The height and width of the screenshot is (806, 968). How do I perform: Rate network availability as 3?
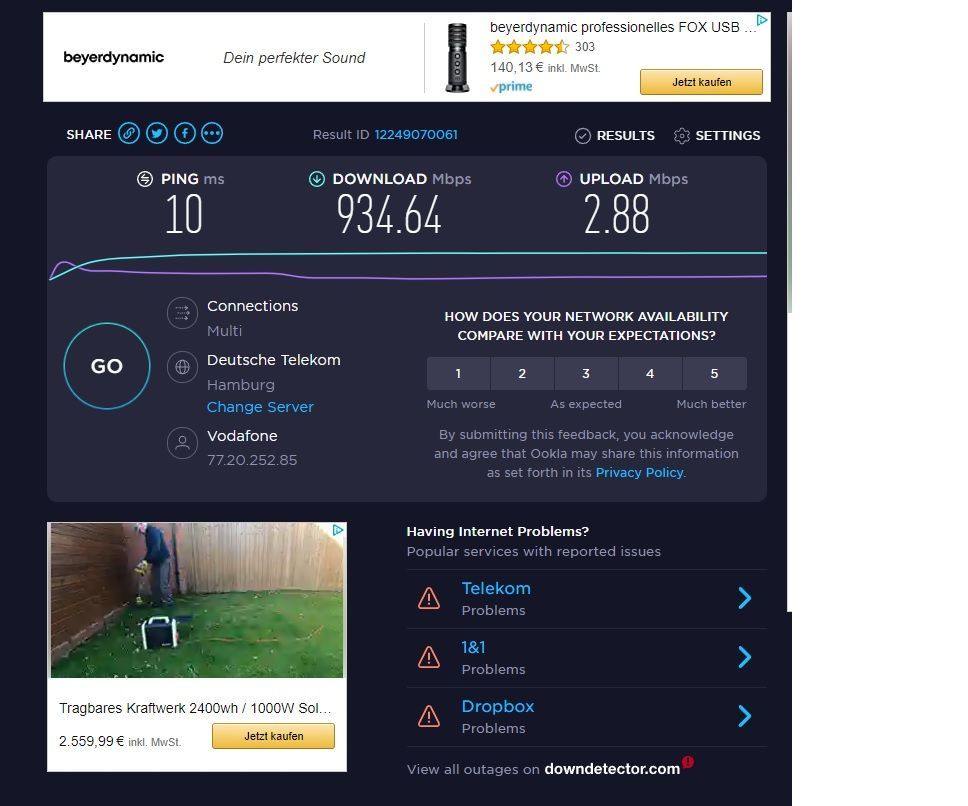click(586, 373)
